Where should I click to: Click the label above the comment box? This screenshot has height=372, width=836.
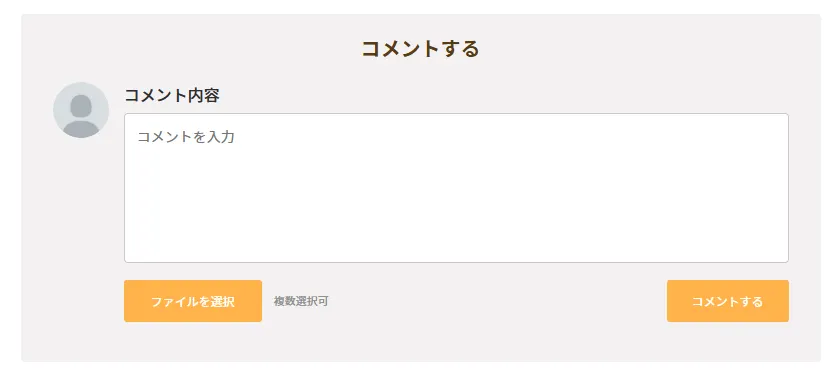pos(172,96)
